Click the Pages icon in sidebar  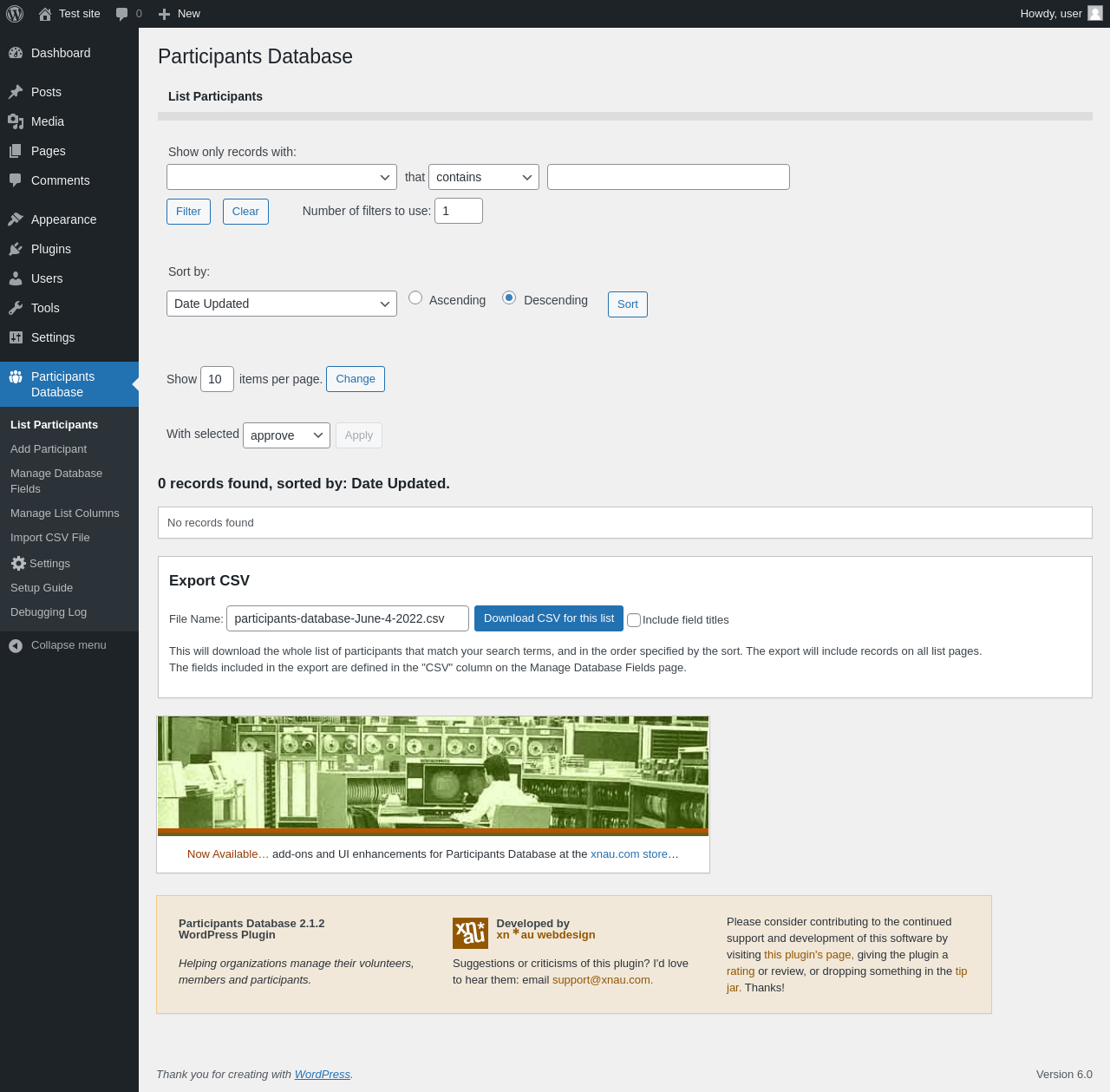pyautogui.click(x=16, y=151)
